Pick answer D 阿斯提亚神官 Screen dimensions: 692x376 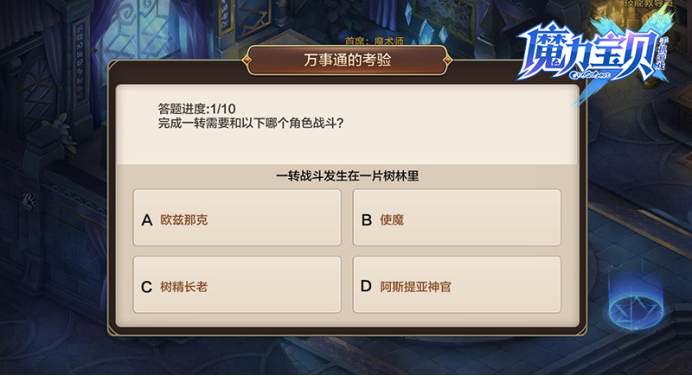pos(457,285)
